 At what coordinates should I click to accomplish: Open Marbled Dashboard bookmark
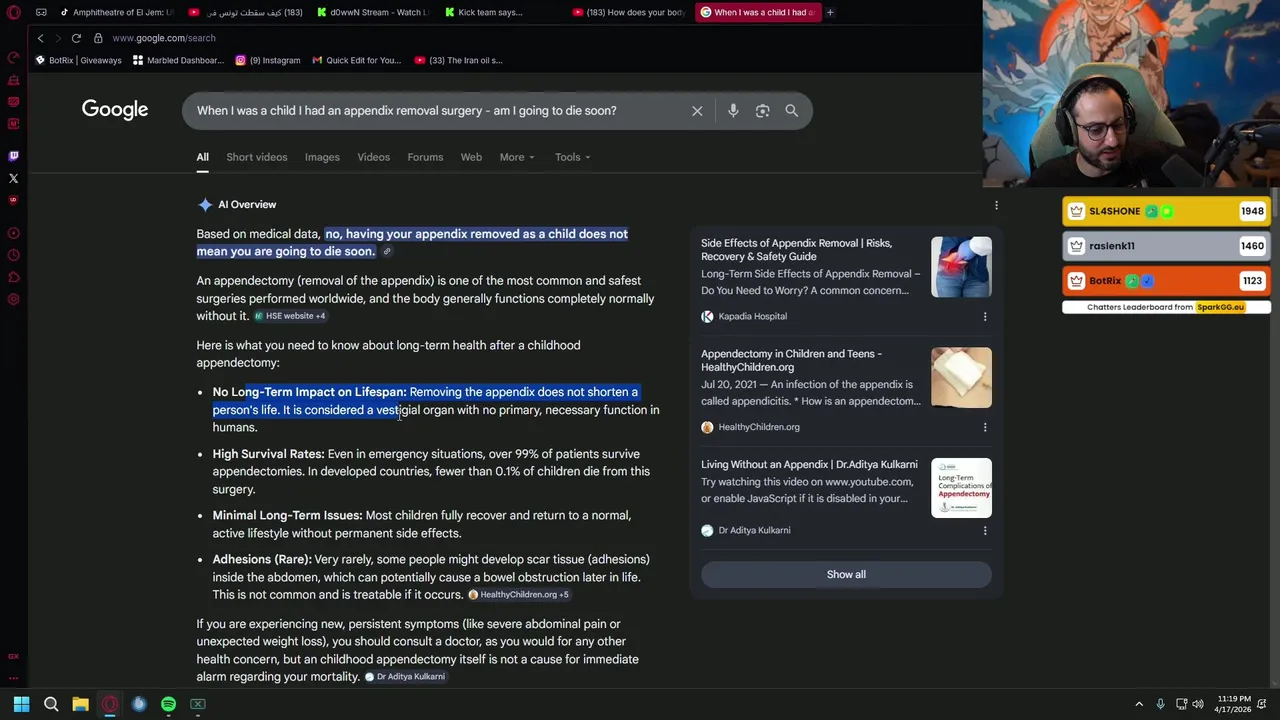point(178,60)
